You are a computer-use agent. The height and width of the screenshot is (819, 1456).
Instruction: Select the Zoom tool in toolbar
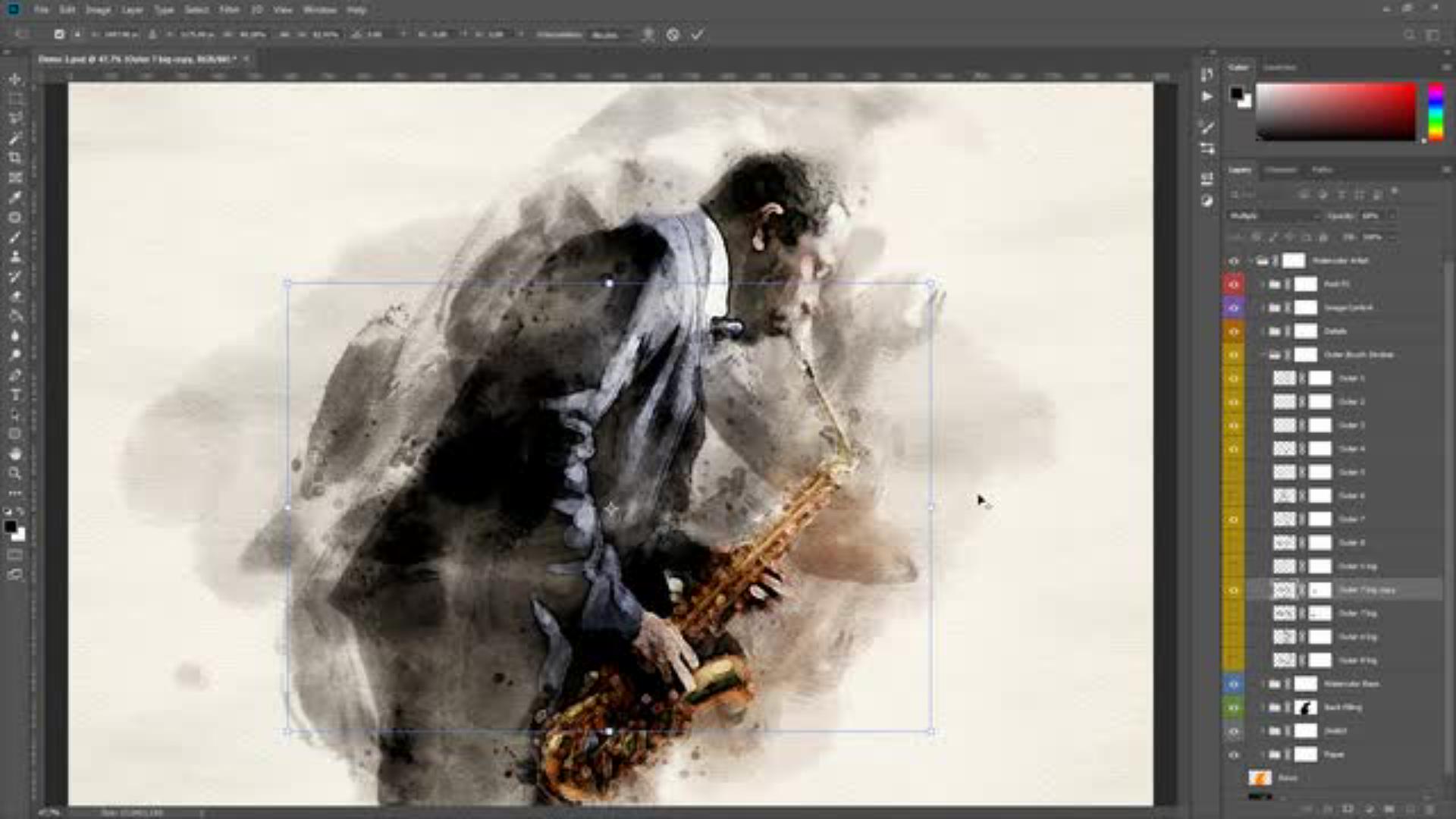pyautogui.click(x=14, y=473)
